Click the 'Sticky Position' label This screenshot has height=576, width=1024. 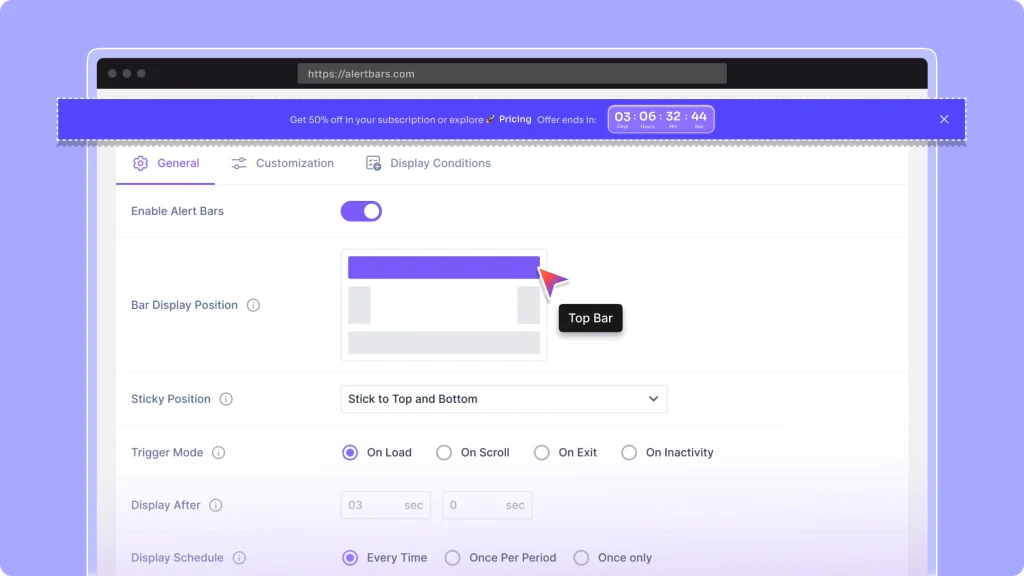(170, 399)
